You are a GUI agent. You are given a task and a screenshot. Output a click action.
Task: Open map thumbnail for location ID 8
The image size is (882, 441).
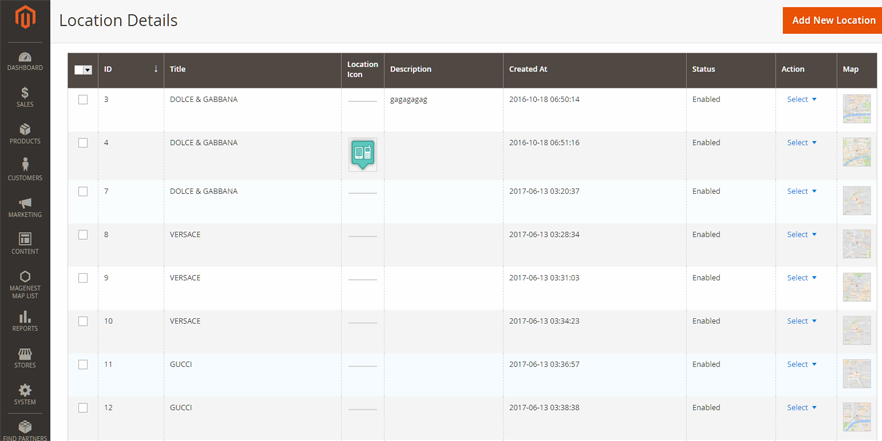click(x=857, y=244)
